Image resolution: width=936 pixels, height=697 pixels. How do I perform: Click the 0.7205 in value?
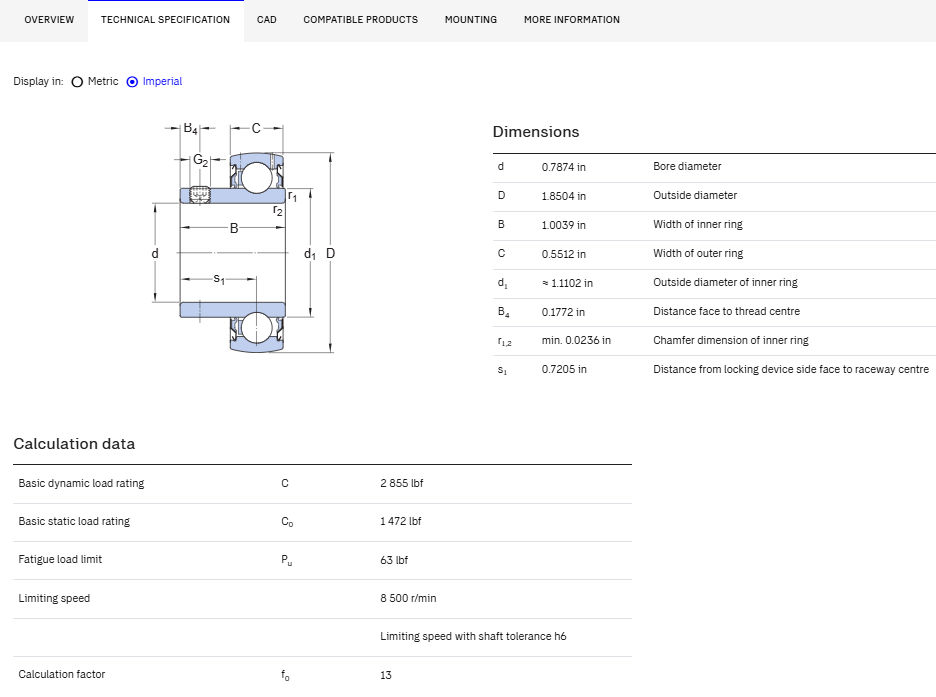pyautogui.click(x=564, y=369)
